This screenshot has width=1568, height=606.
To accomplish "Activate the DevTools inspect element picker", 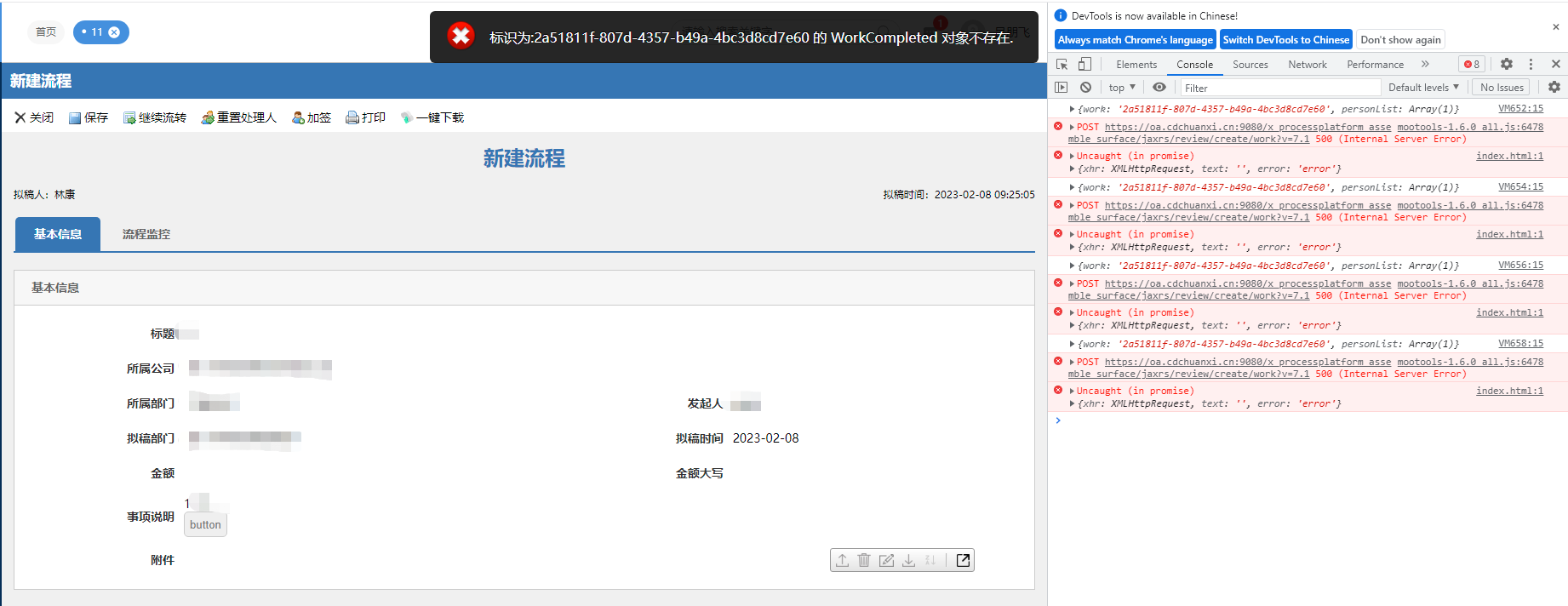I will pos(1062,64).
